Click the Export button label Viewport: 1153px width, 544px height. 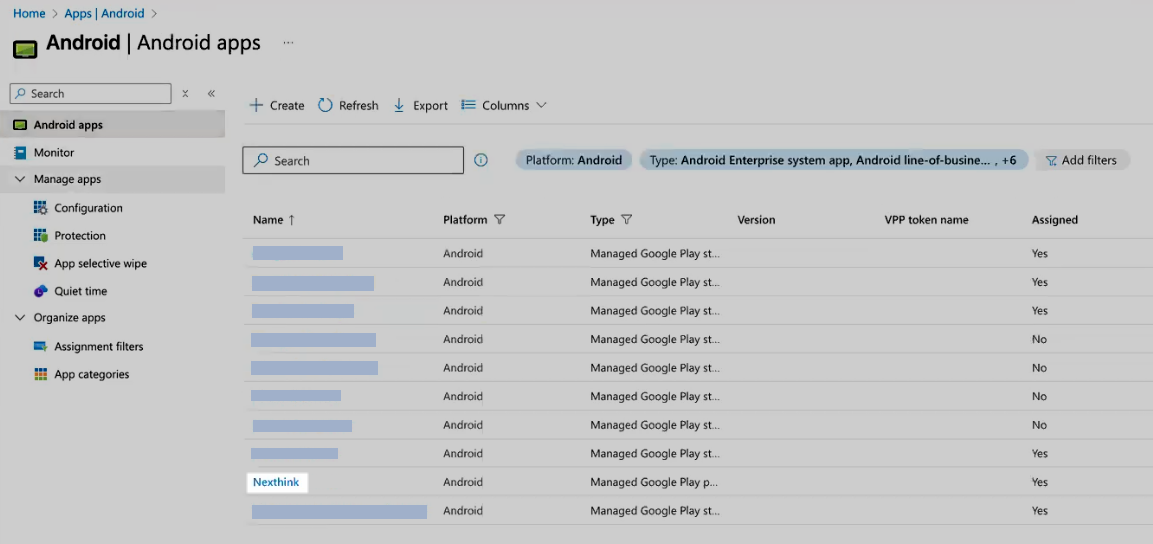tap(430, 105)
